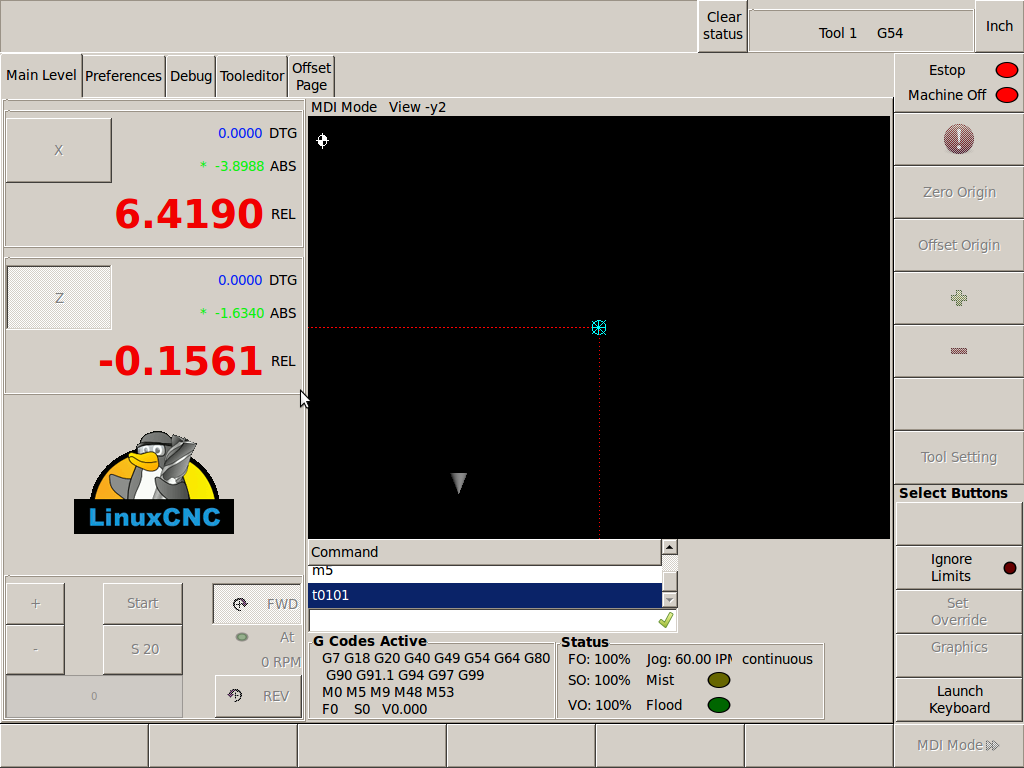Toggle the Flood coolant LED

pos(718,705)
